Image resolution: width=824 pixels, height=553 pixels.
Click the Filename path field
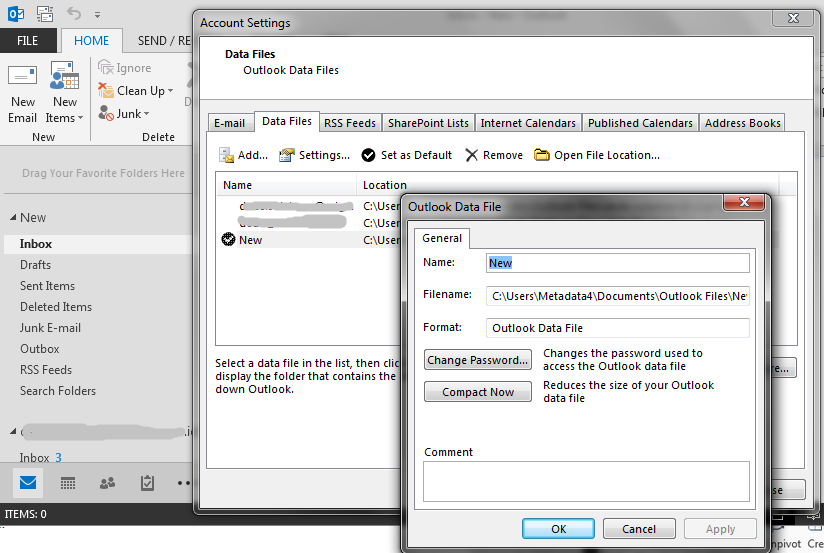click(x=617, y=296)
